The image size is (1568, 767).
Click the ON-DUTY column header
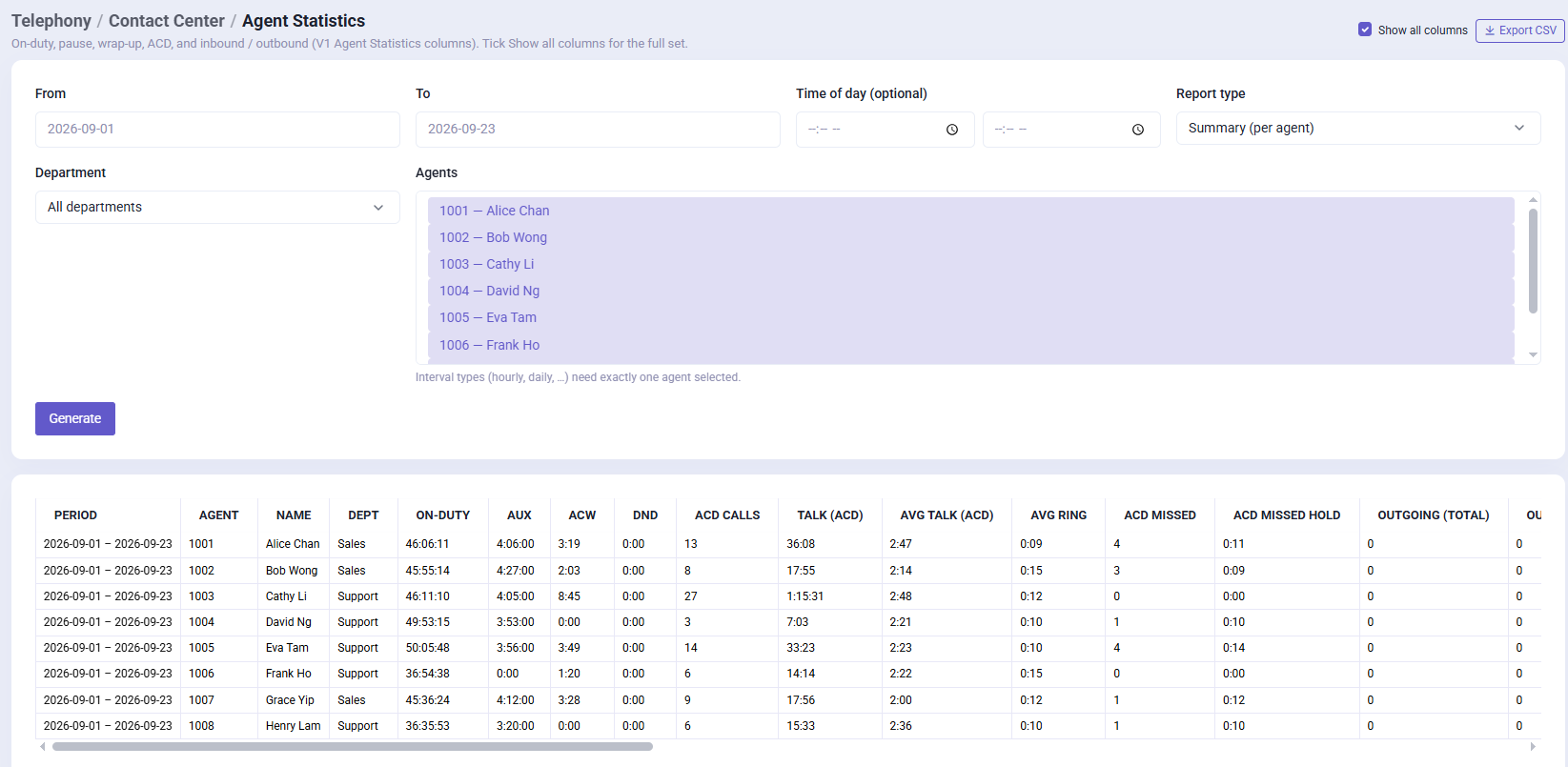443,515
